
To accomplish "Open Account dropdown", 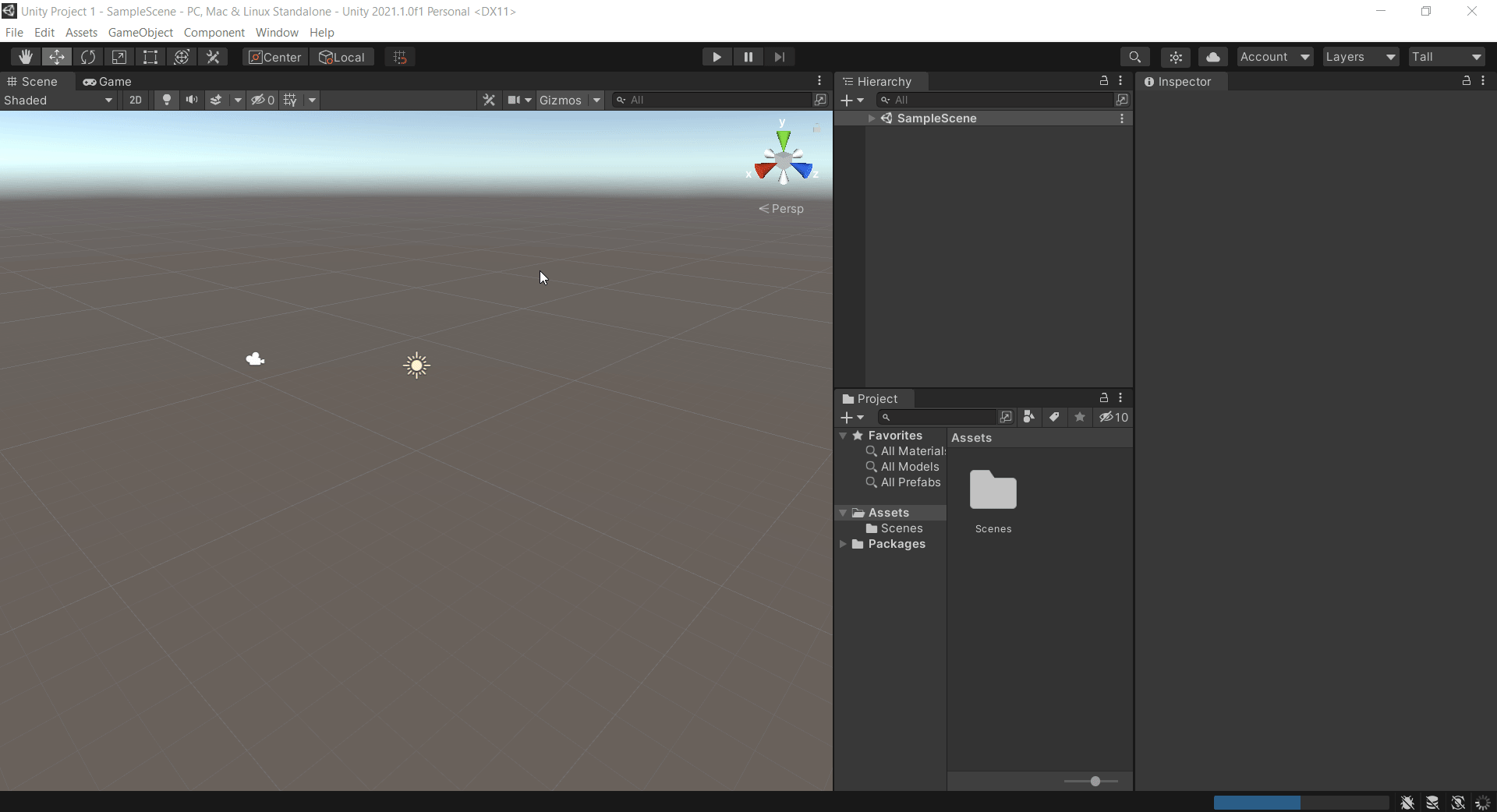I will click(x=1275, y=57).
